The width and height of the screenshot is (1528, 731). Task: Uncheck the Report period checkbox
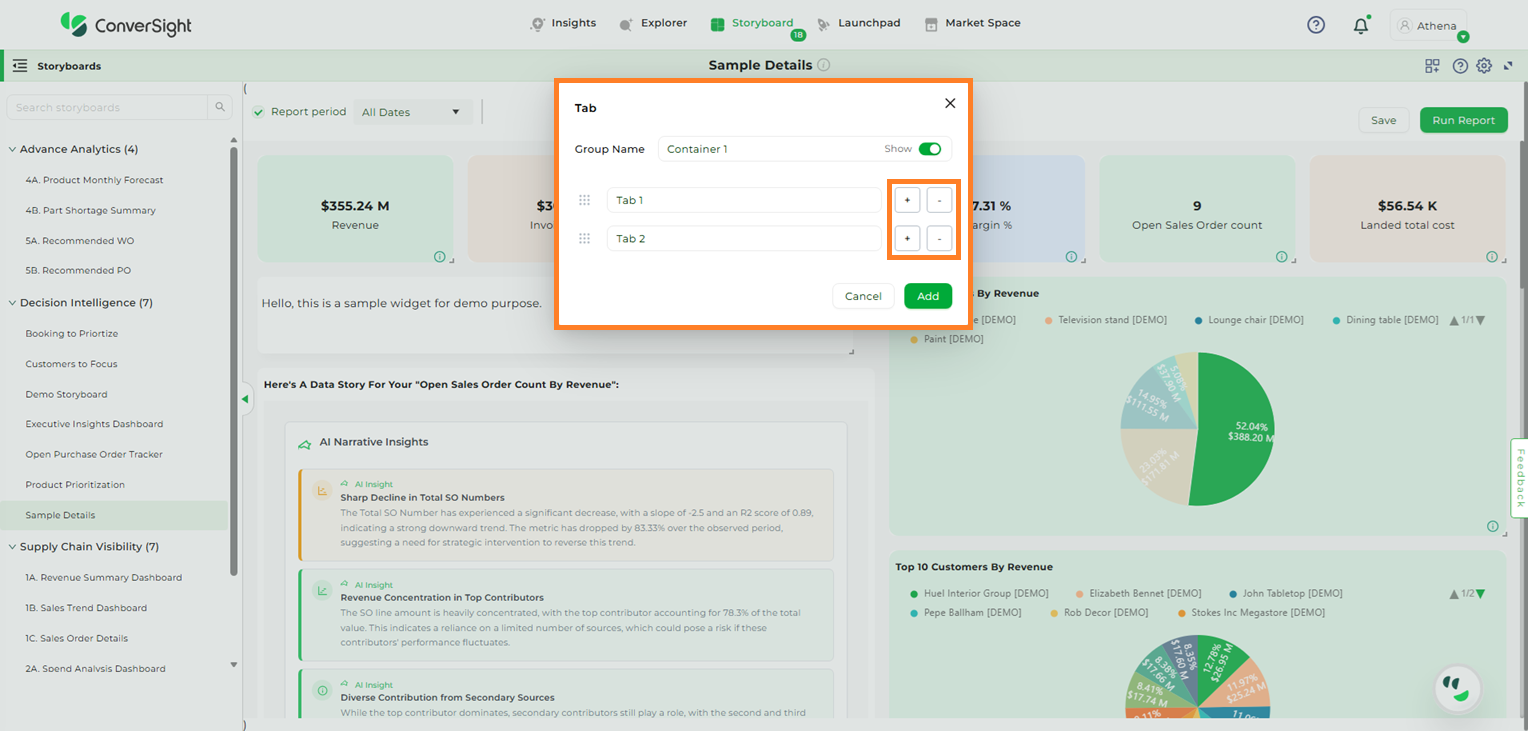(x=259, y=112)
